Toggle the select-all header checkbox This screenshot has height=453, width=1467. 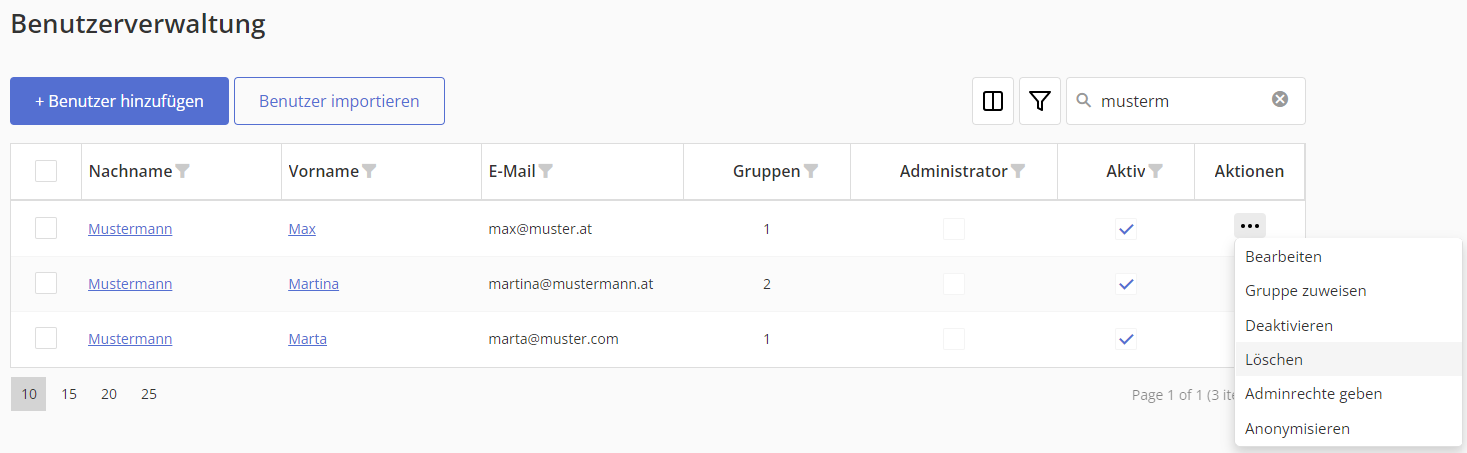coord(46,171)
